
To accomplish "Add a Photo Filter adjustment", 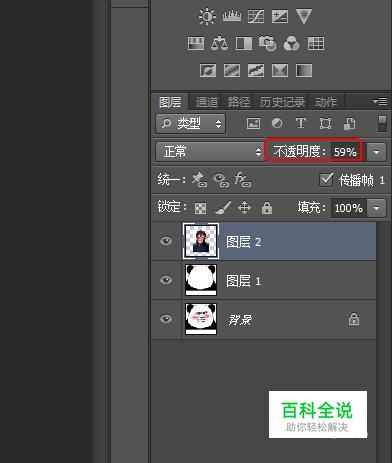I will coord(267,43).
